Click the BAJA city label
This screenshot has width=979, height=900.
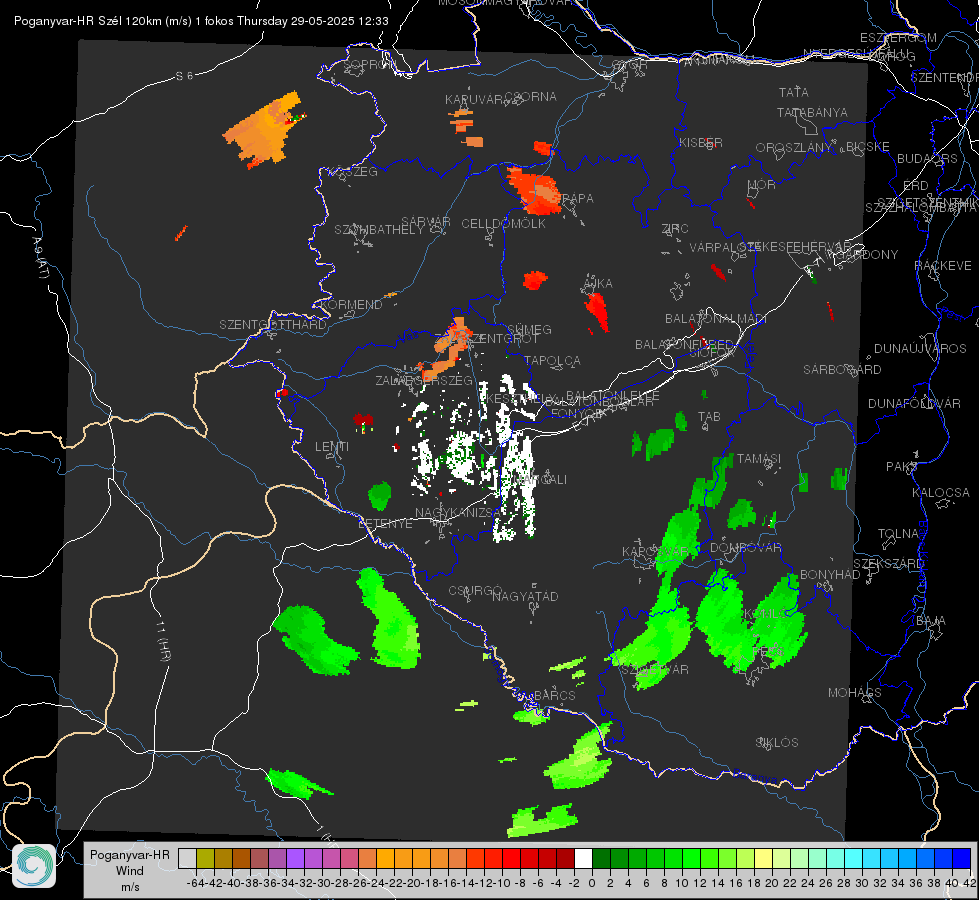pyautogui.click(x=931, y=621)
